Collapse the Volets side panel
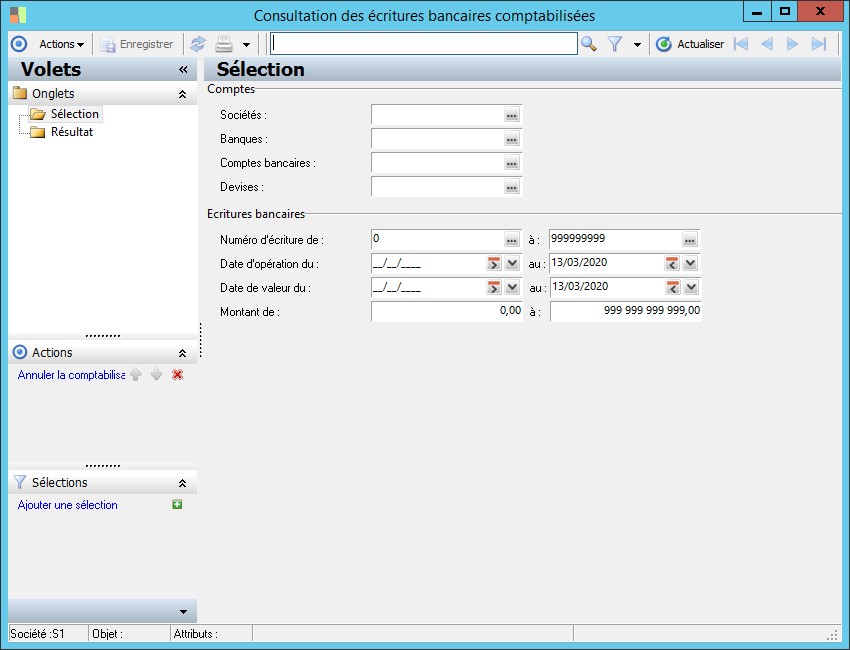Screen dimensions: 850x650 click(x=183, y=70)
